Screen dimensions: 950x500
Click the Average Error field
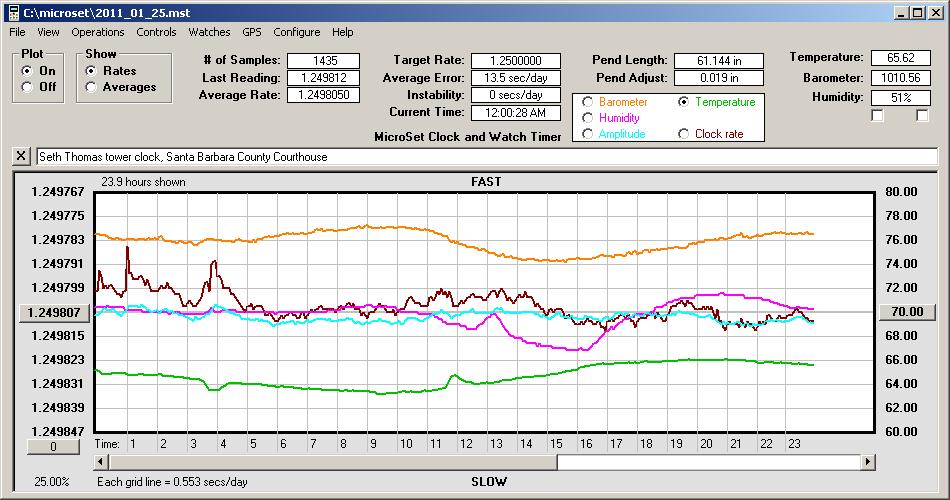(516, 78)
